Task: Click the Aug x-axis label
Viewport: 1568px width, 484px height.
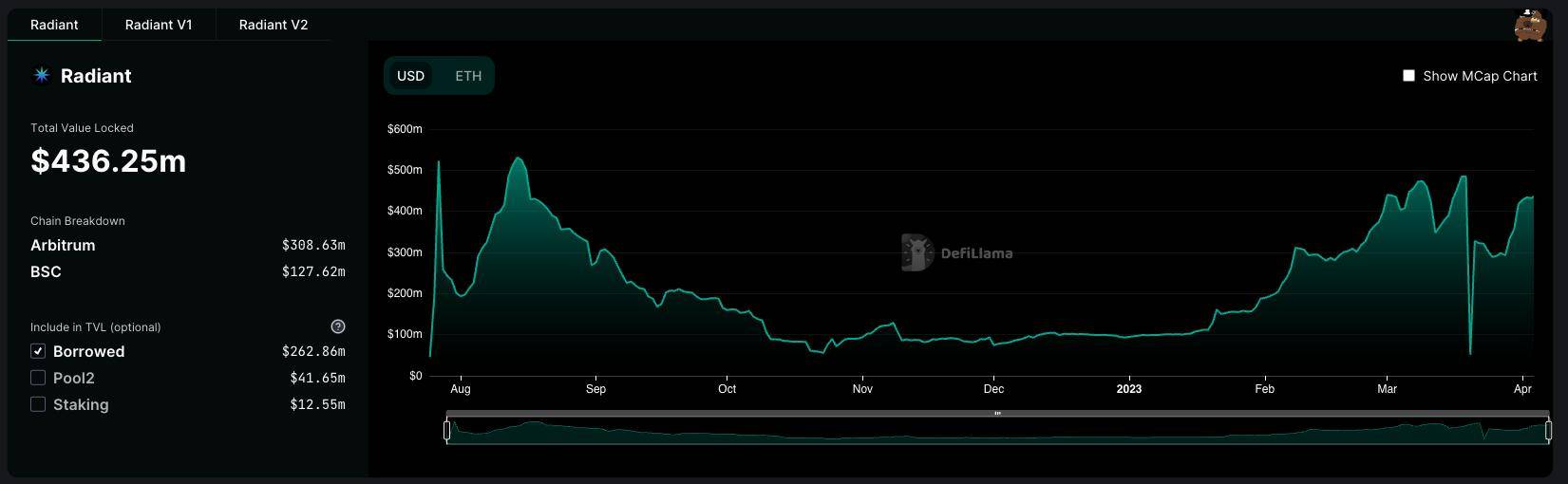Action: (x=461, y=389)
